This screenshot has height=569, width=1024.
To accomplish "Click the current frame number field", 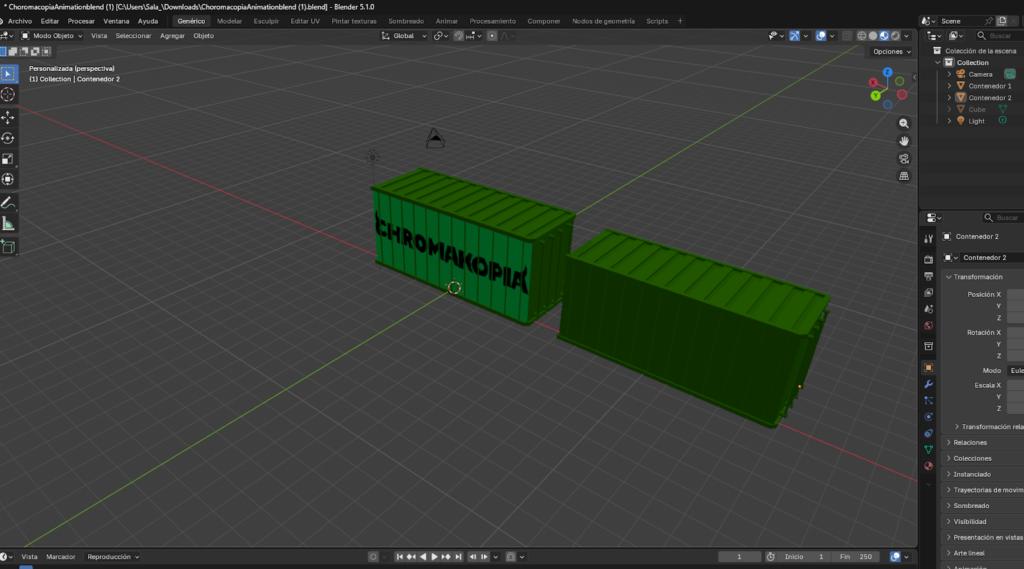I will [x=739, y=557].
